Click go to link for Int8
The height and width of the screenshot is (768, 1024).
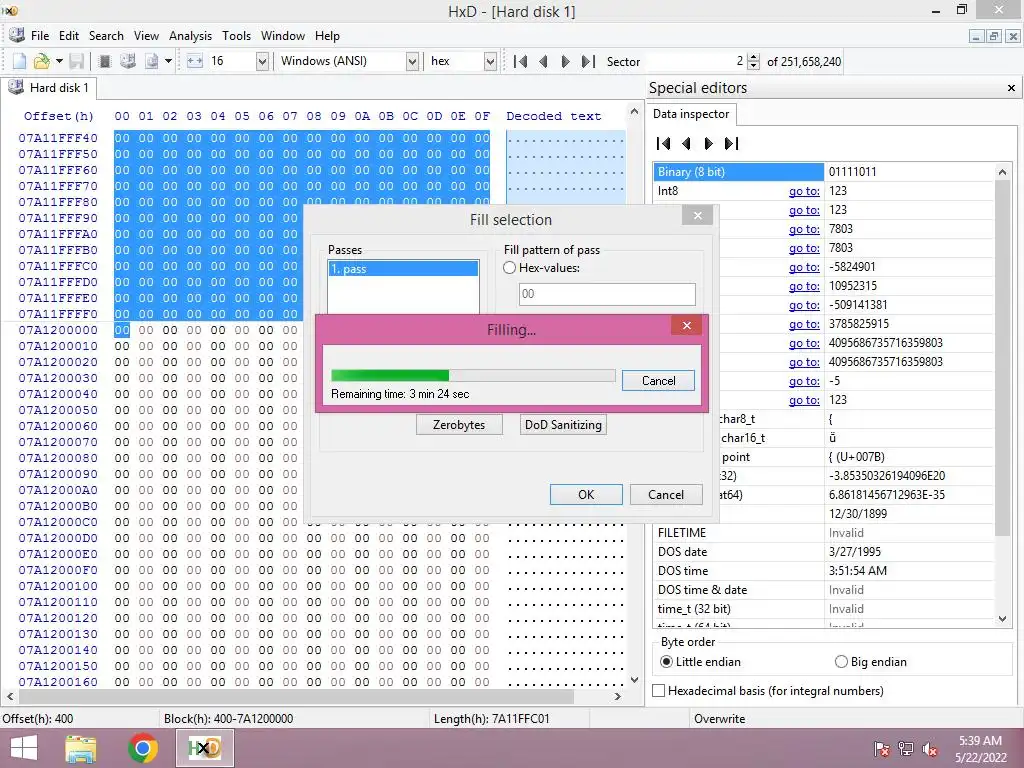804,191
